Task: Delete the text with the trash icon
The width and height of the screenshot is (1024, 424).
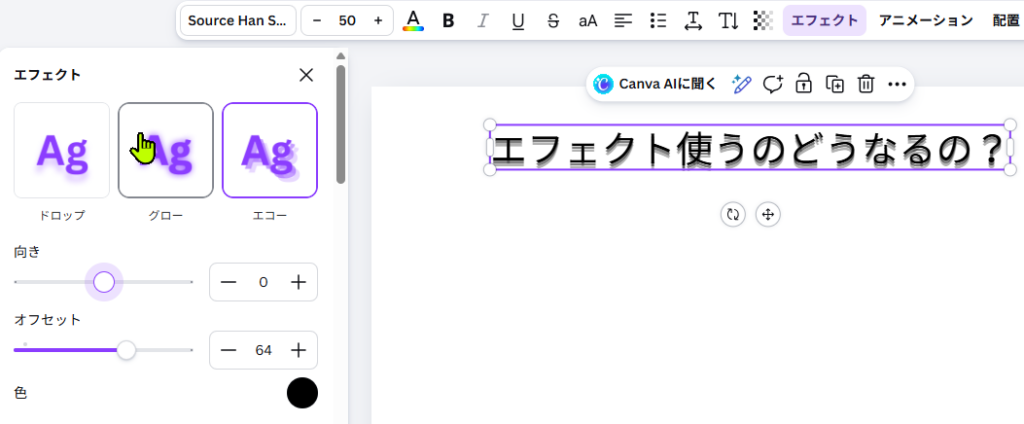Action: [x=866, y=84]
